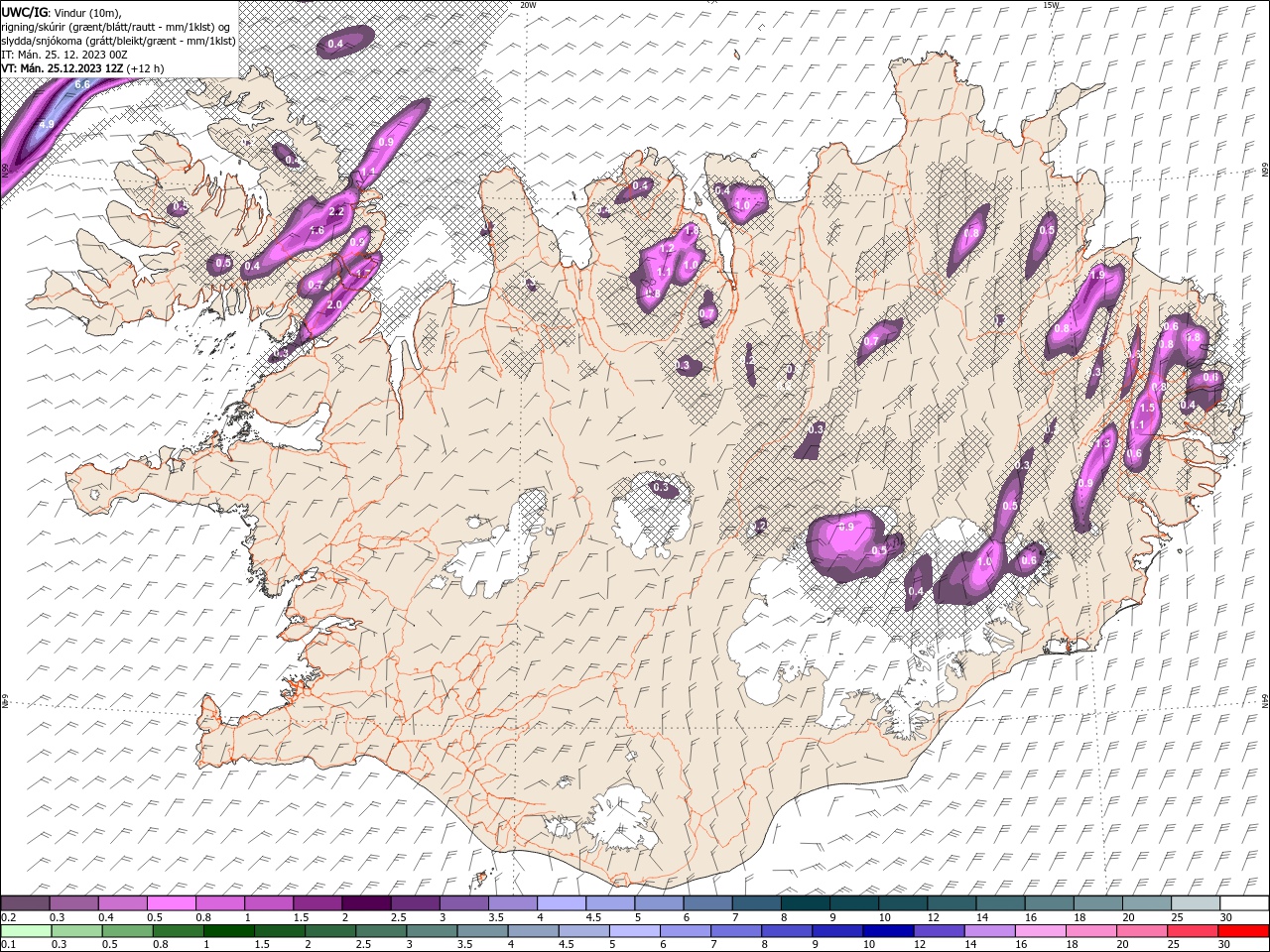
Task: Click the '6.6' precipitation value in the blue band
Action: (82, 85)
